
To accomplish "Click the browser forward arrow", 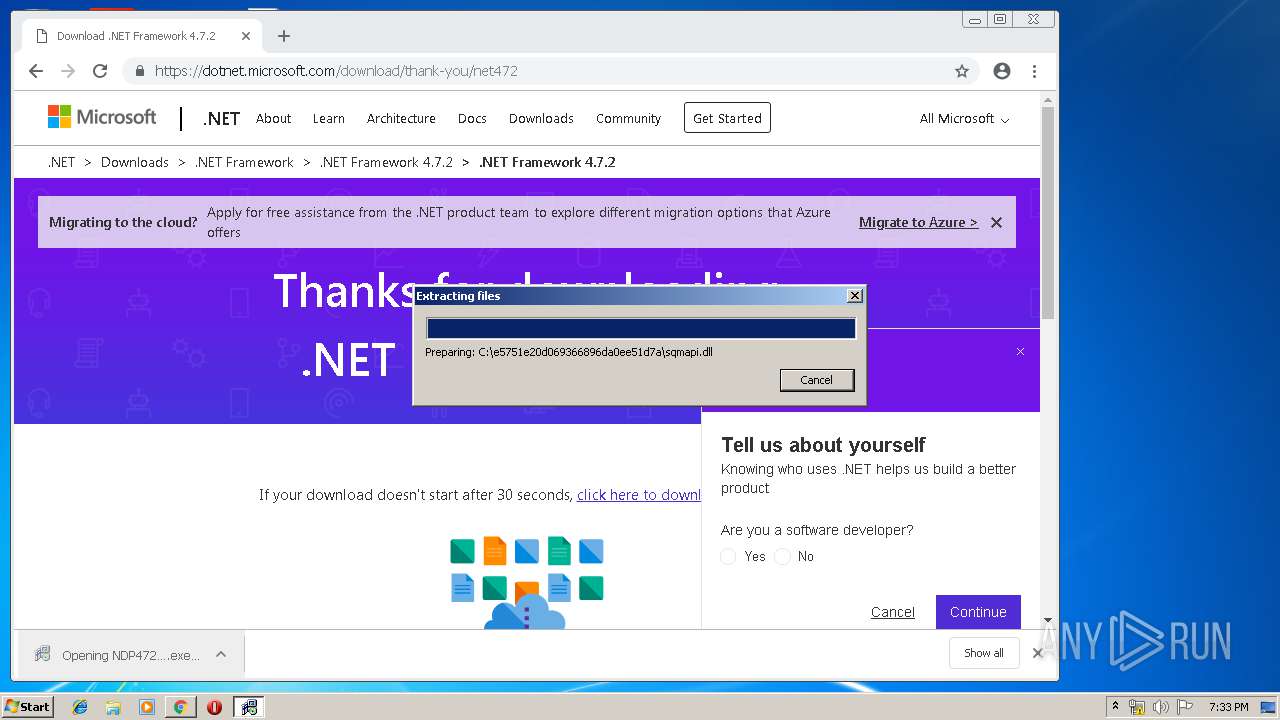I will pos(68,71).
